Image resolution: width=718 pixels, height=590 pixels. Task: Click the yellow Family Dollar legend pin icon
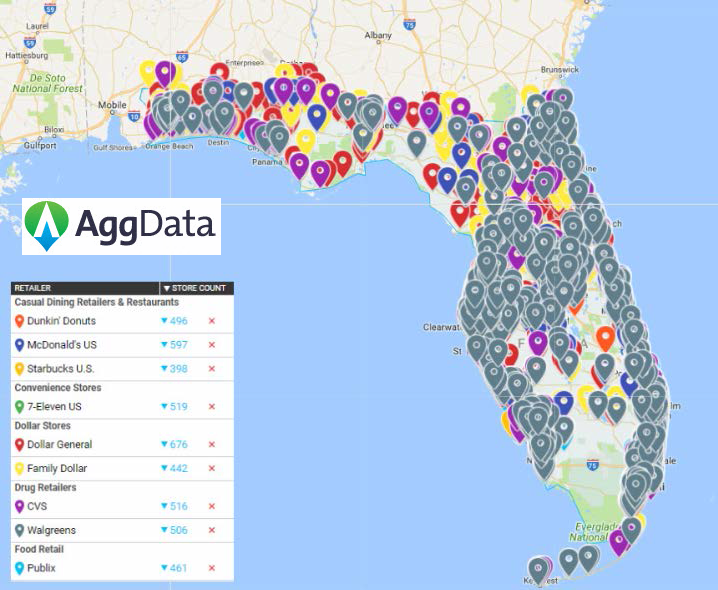[x=19, y=469]
